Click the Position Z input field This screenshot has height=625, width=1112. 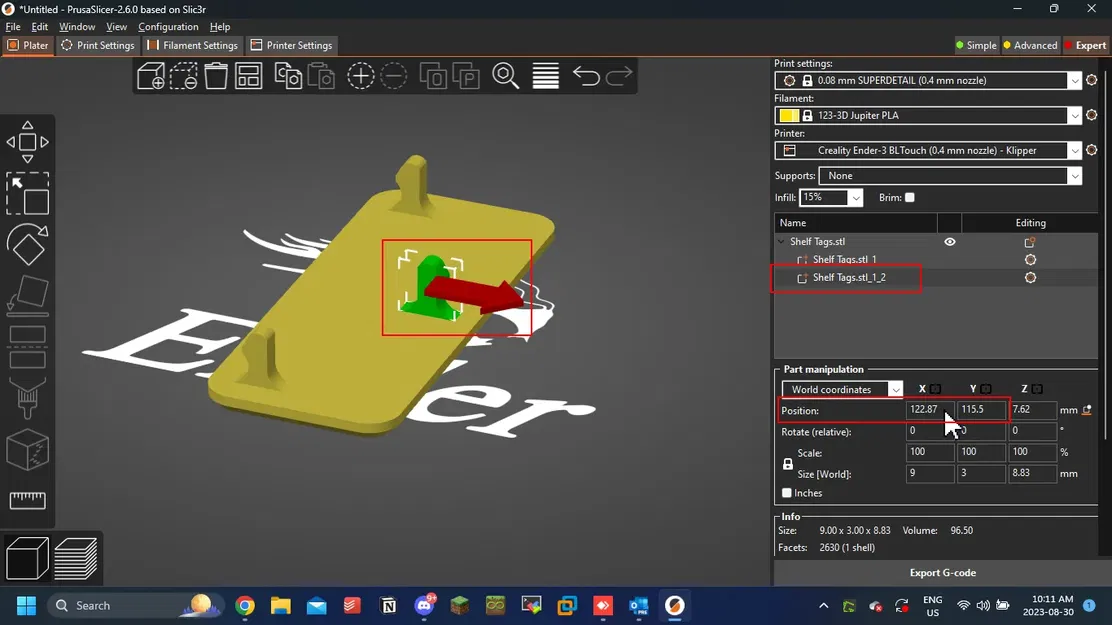(x=1032, y=409)
